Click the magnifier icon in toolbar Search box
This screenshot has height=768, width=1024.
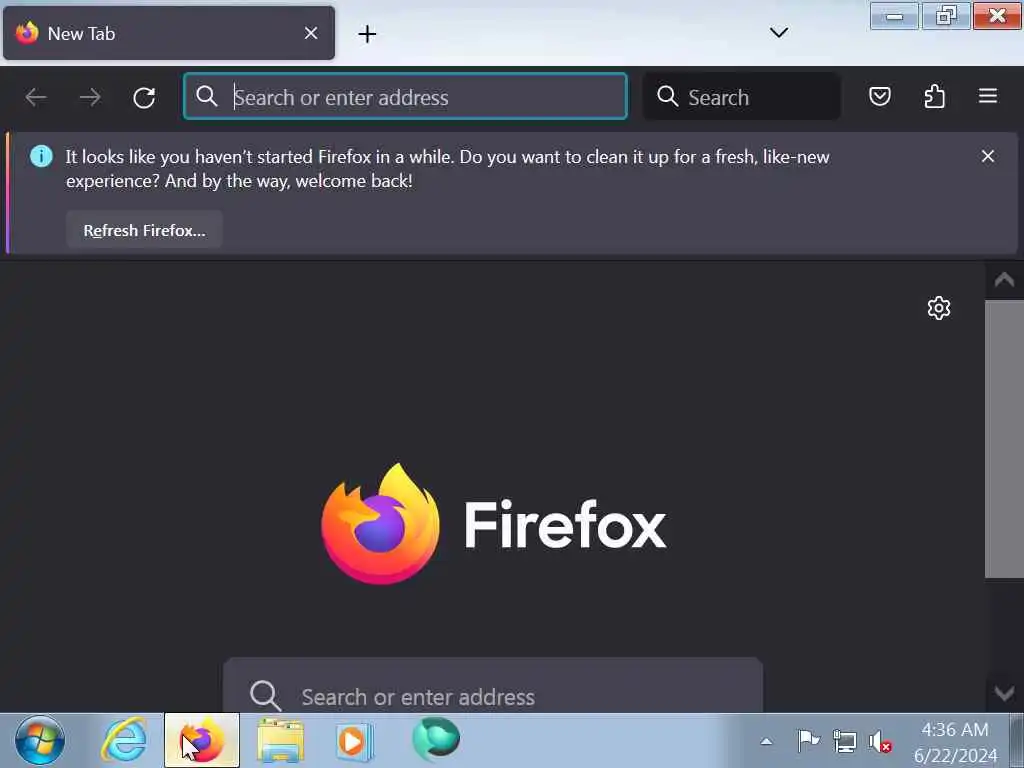tap(667, 96)
